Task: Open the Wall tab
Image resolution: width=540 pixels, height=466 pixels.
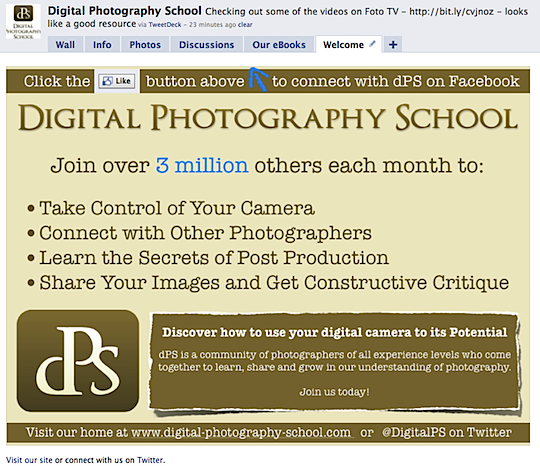Action: (x=65, y=45)
